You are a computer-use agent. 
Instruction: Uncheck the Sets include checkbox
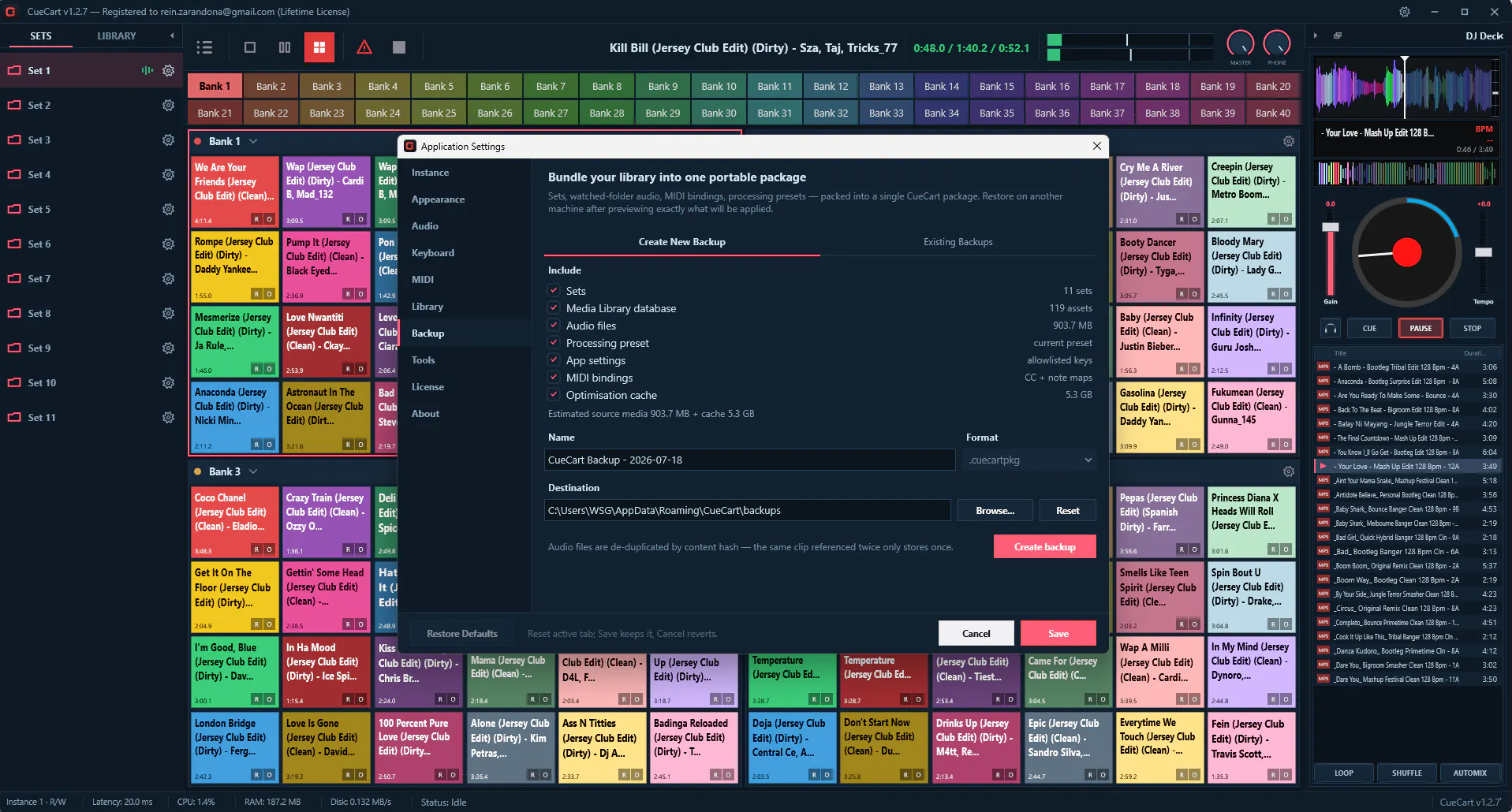[x=554, y=291]
